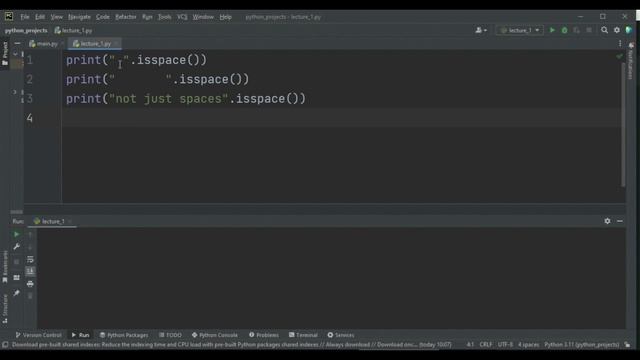640x360 pixels.
Task: Open the Navigate menu
Action: (79, 17)
